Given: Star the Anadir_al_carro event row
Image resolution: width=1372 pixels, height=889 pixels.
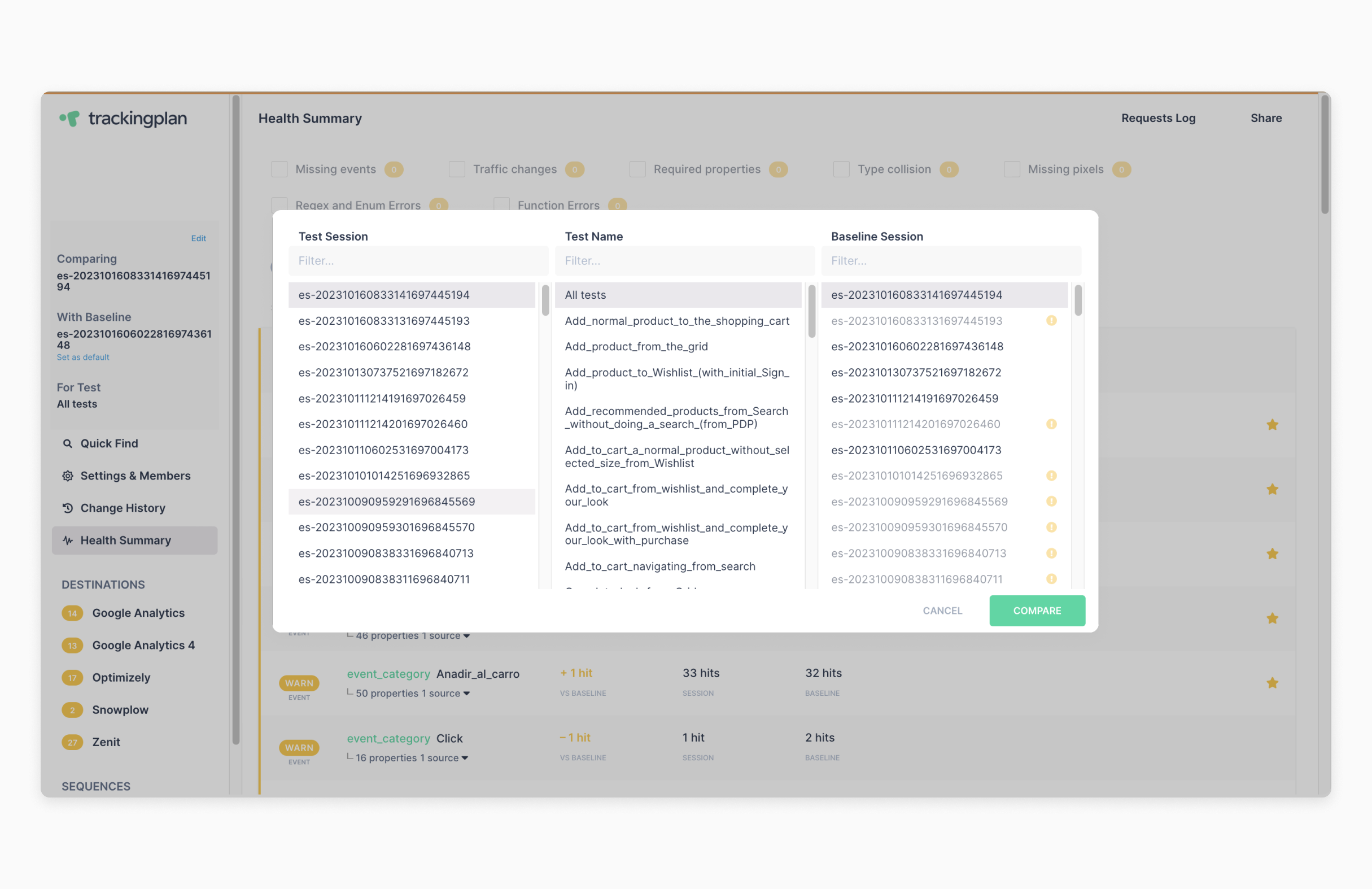Looking at the screenshot, I should (x=1271, y=683).
